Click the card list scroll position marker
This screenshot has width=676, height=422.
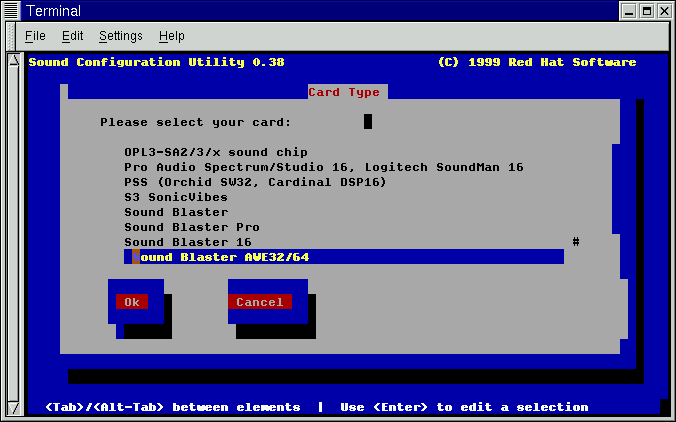point(576,242)
